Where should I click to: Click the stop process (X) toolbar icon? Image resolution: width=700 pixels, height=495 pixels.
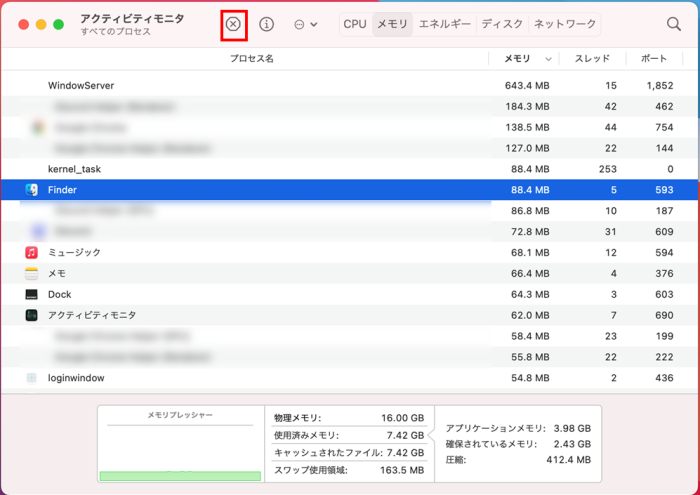[x=233, y=24]
